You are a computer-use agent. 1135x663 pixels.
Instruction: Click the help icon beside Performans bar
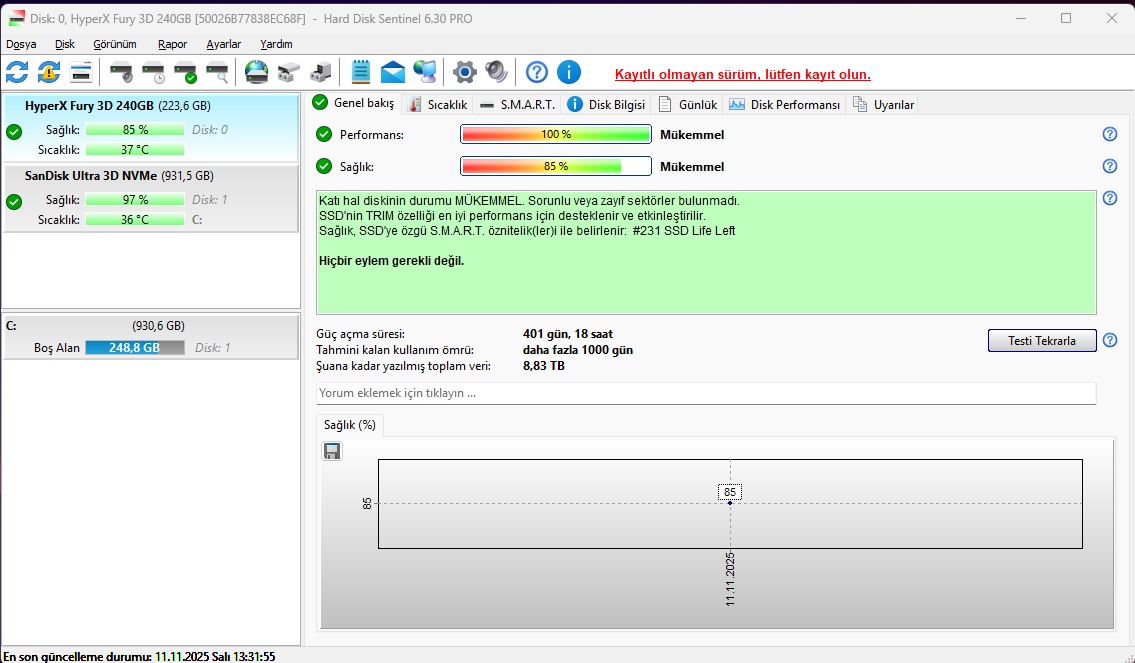pos(1109,135)
